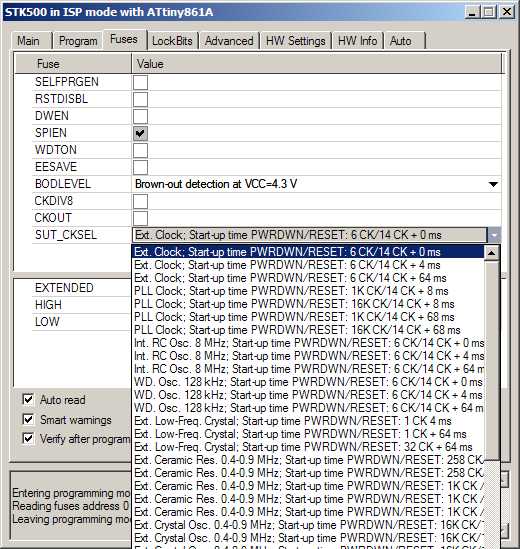Pick Ext. Low-Freq. Crystal 32 CK + 64 ms

308,447
